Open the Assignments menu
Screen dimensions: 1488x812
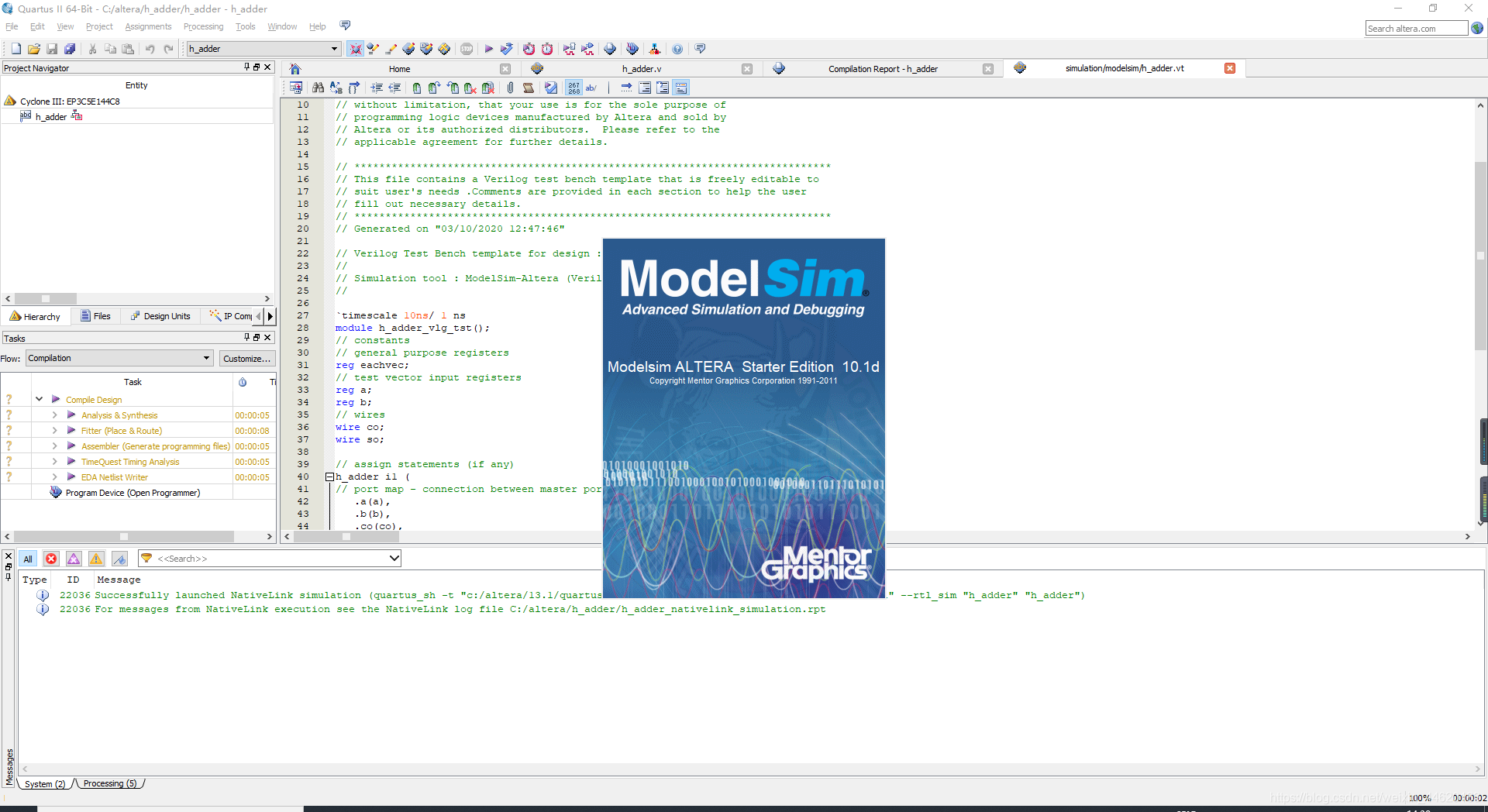(148, 26)
